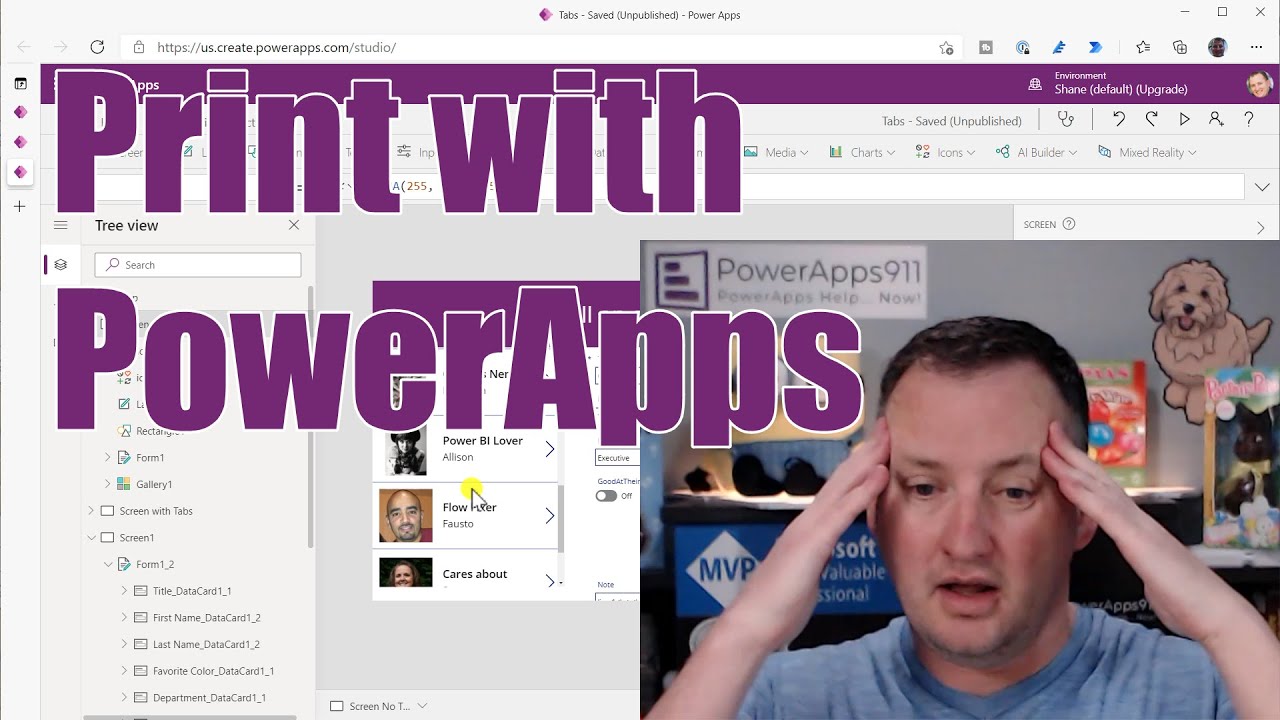Open the Icons dropdown
The image size is (1280, 720).
944,152
